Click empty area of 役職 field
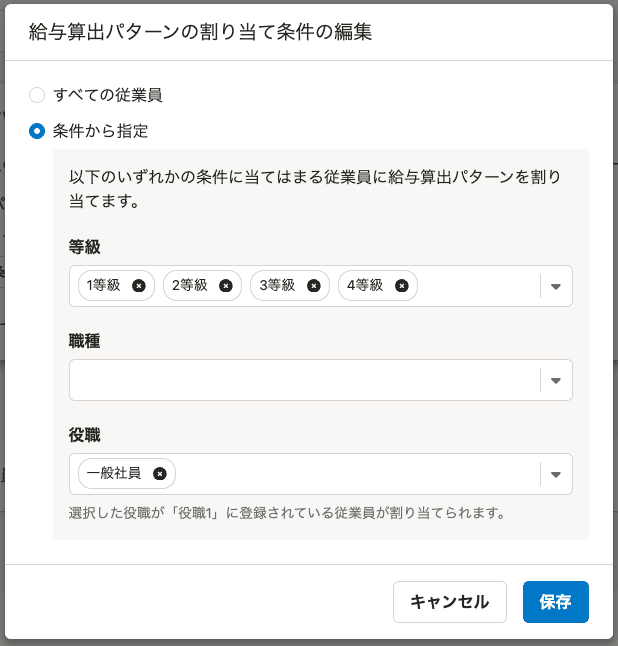This screenshot has width=618, height=646. 350,474
